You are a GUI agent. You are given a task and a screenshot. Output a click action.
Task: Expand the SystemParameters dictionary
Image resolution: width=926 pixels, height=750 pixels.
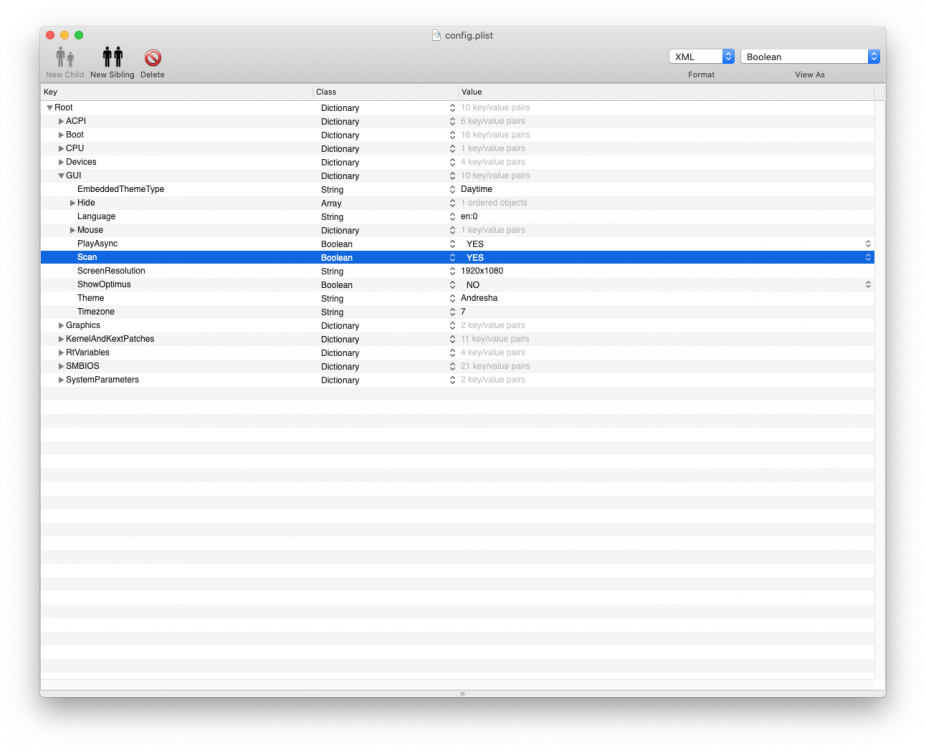61,380
